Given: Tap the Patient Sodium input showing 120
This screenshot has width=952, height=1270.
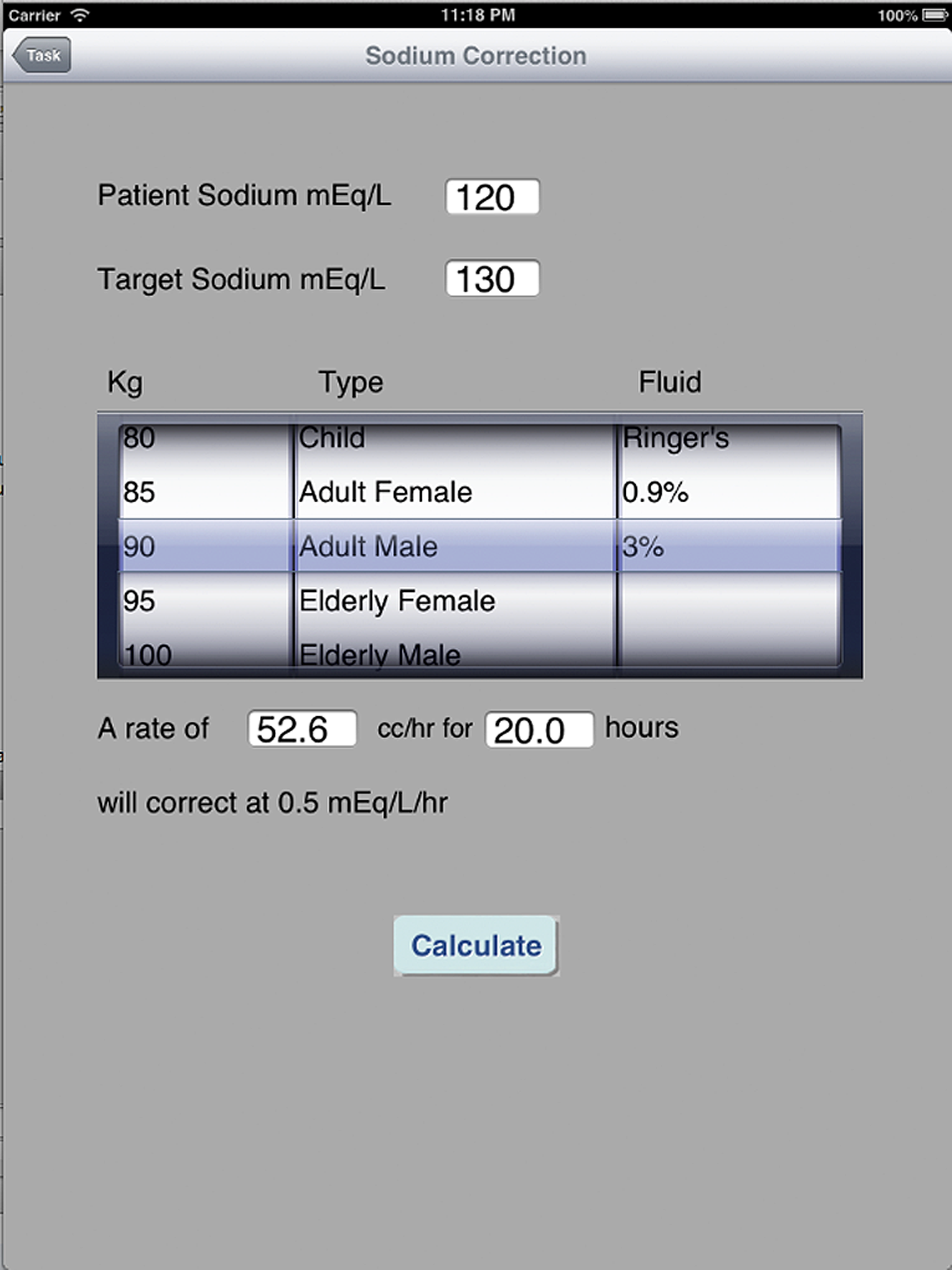Looking at the screenshot, I should tap(492, 196).
